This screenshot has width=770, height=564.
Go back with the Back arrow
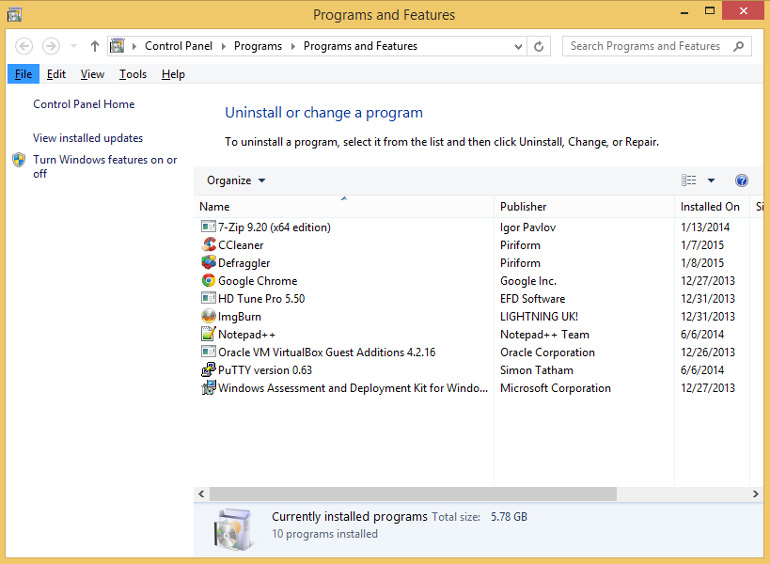(x=24, y=46)
